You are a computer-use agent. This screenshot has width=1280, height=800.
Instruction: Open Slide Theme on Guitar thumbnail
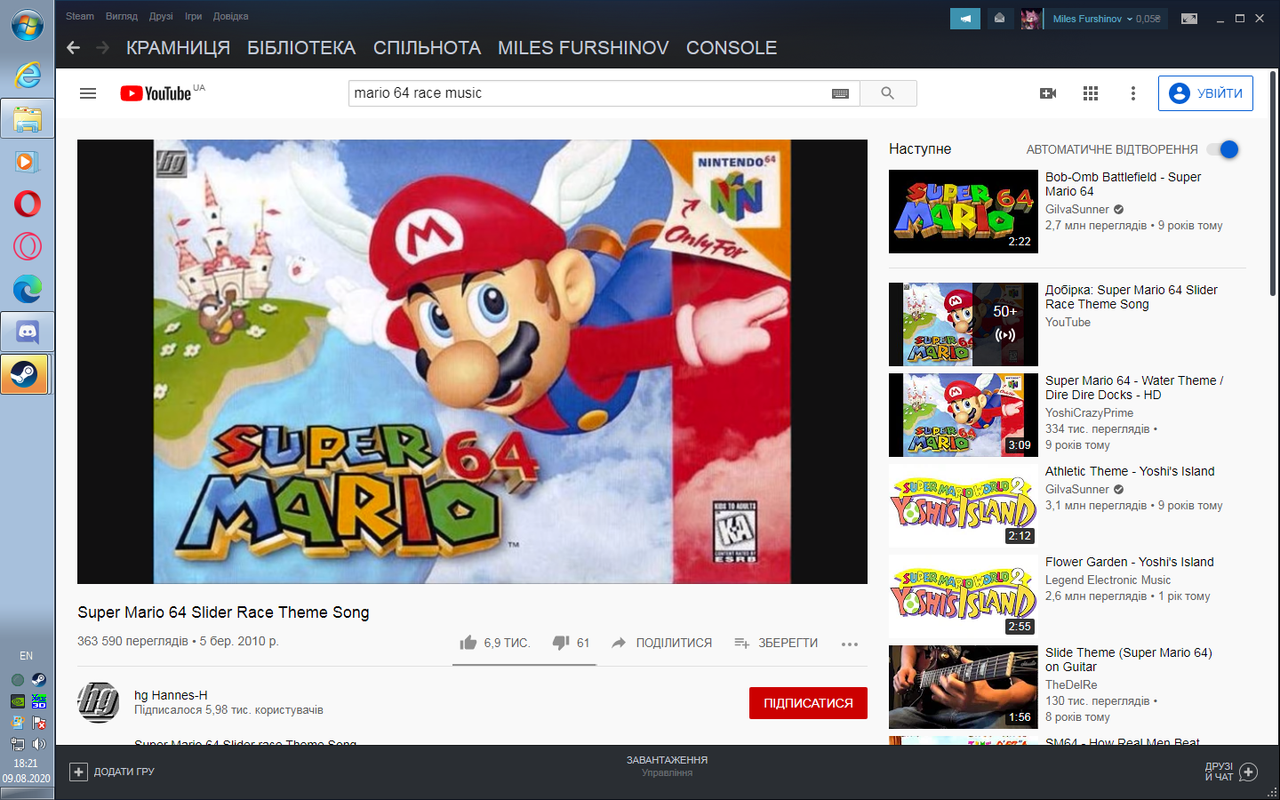(x=963, y=687)
